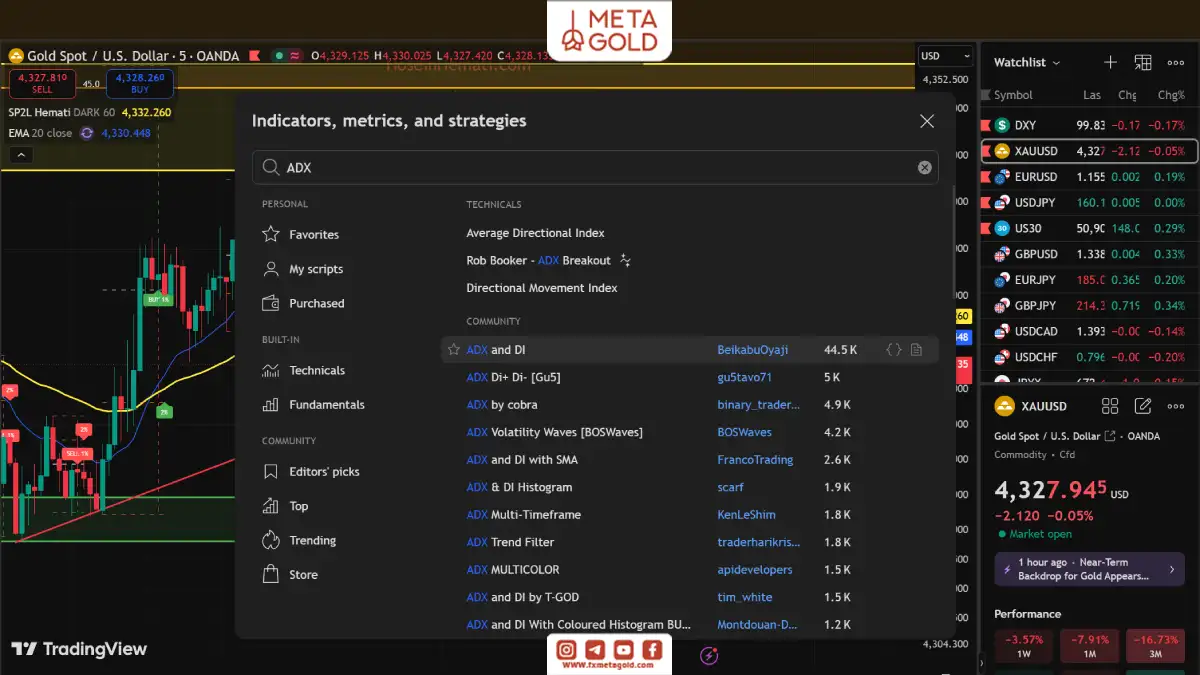Add ADX and DI by T-GOD script
The width and height of the screenshot is (1200, 675).
[x=522, y=598]
